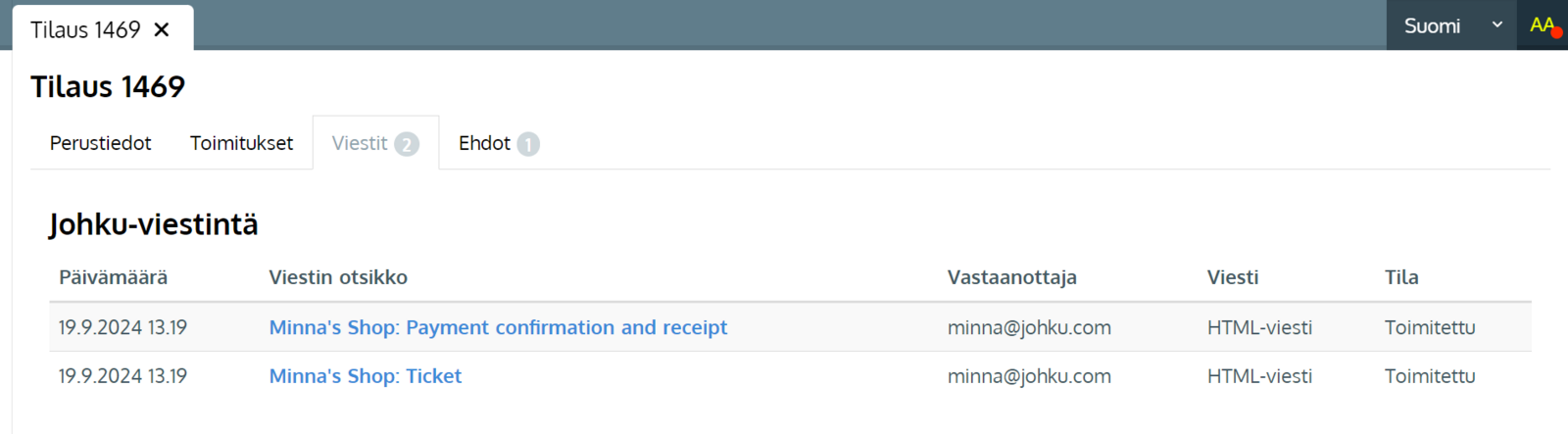The image size is (1568, 434).
Task: Click the AA text size icon
Action: [1543, 25]
